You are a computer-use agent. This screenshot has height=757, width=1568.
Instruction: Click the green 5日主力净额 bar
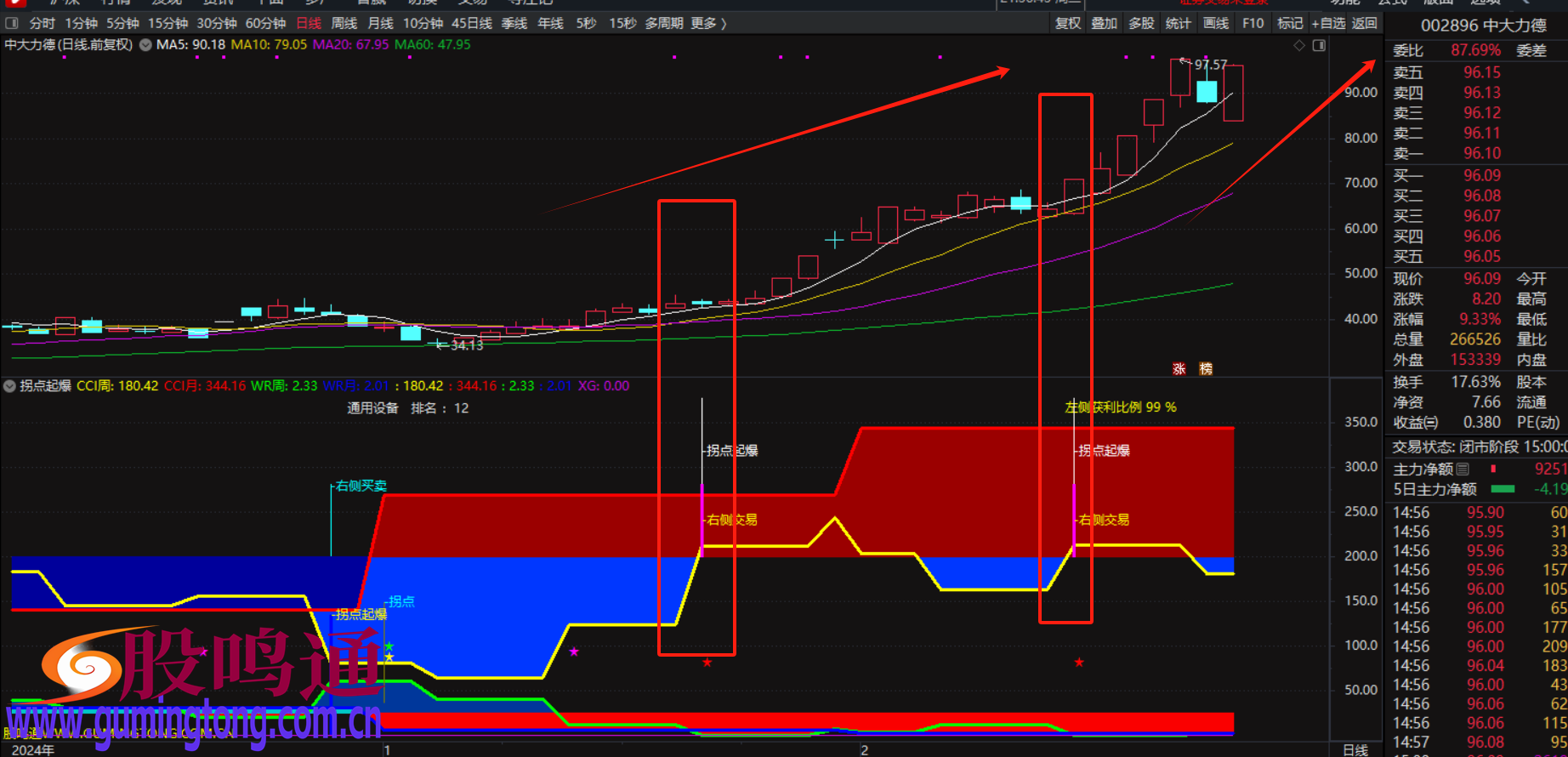[x=1503, y=489]
